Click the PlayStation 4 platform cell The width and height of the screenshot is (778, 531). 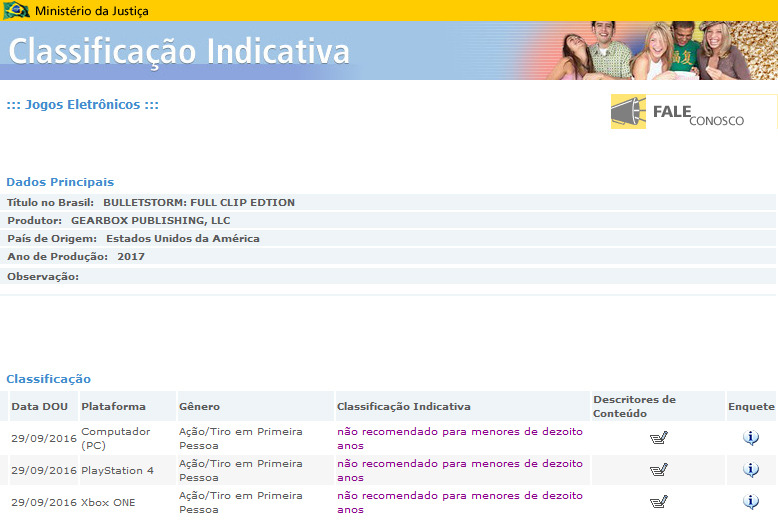(x=118, y=470)
